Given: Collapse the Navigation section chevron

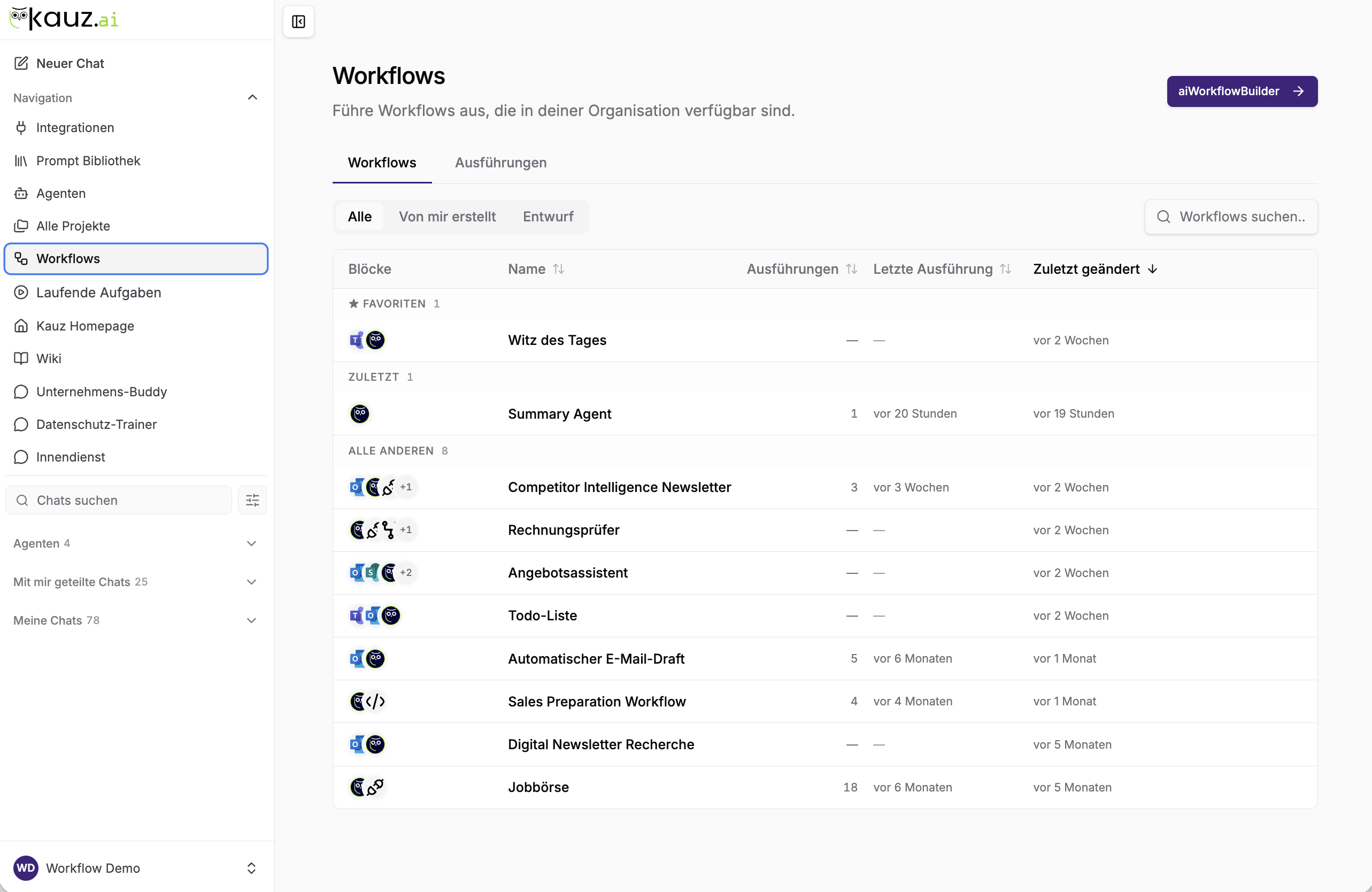Looking at the screenshot, I should click(252, 97).
